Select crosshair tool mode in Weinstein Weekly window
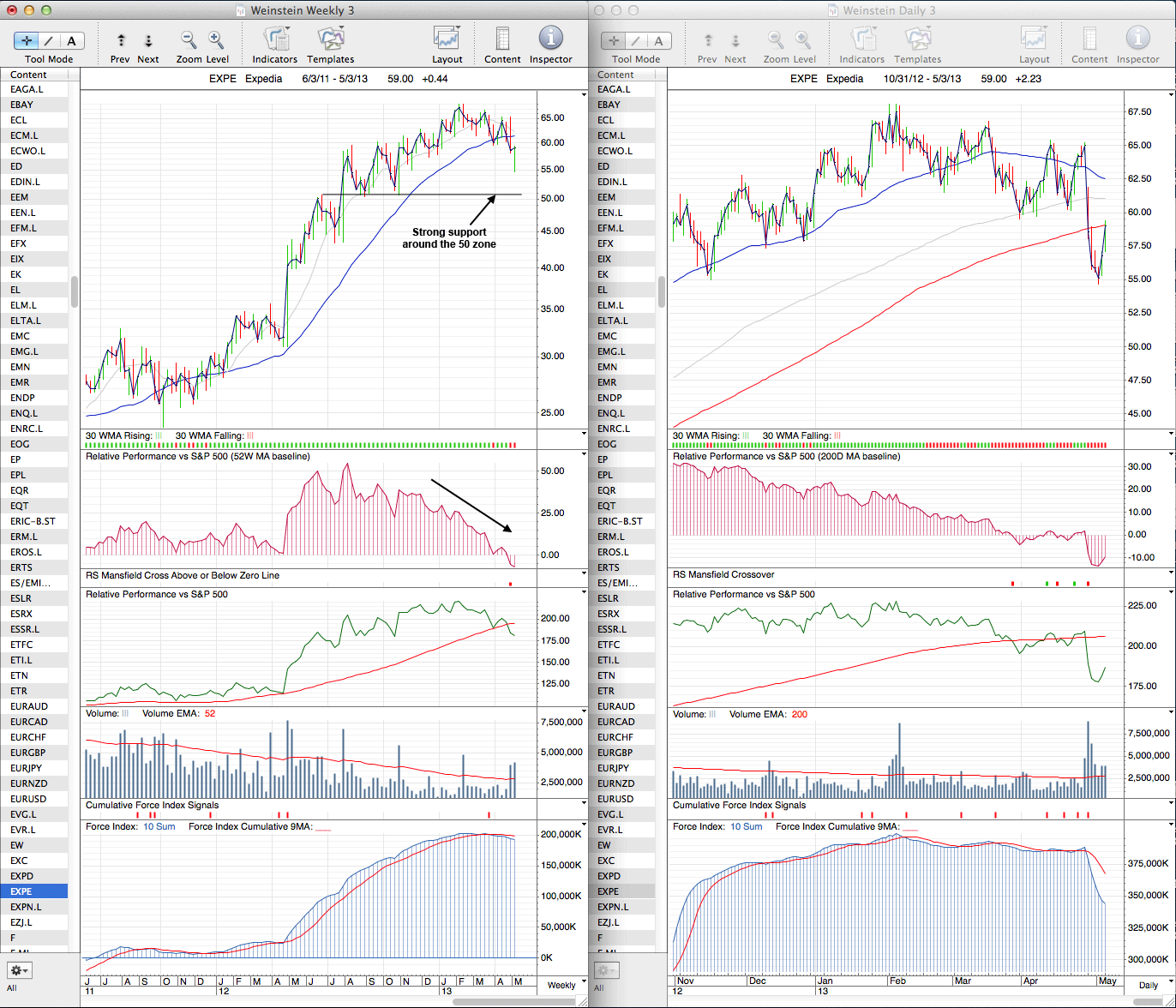The image size is (1176, 1008). pos(25,40)
